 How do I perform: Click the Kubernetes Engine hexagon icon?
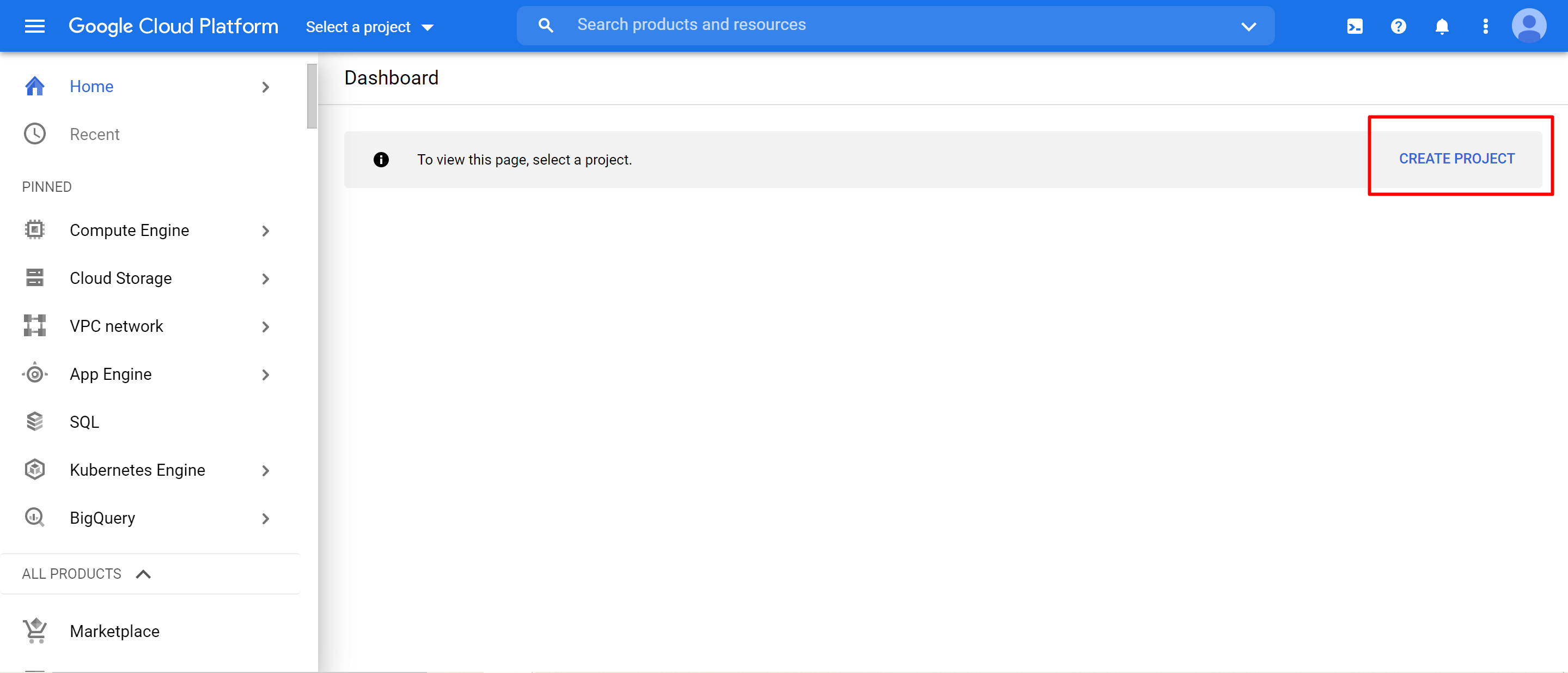coord(35,470)
